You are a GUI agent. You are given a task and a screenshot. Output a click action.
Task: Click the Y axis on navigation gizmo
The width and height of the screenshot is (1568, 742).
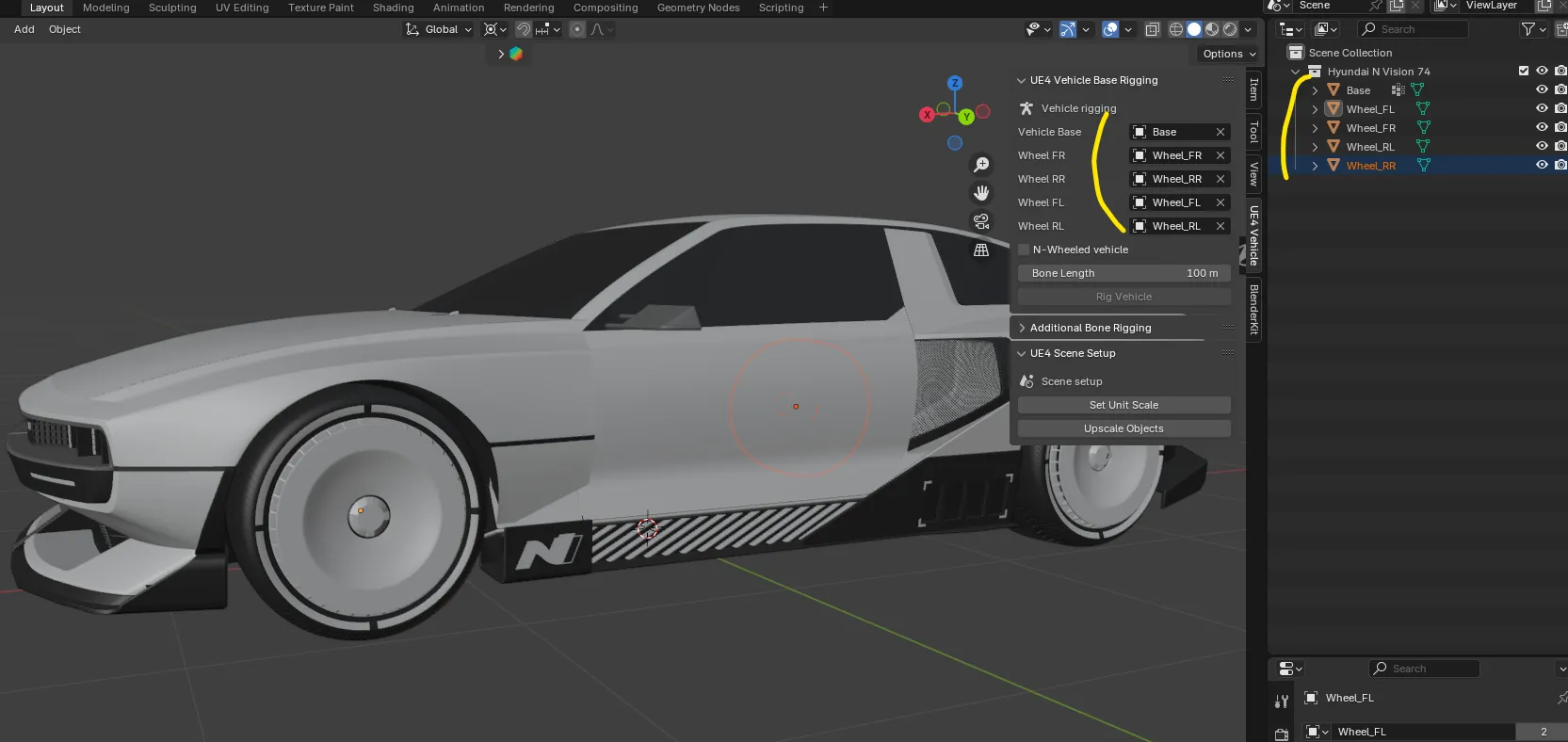966,117
